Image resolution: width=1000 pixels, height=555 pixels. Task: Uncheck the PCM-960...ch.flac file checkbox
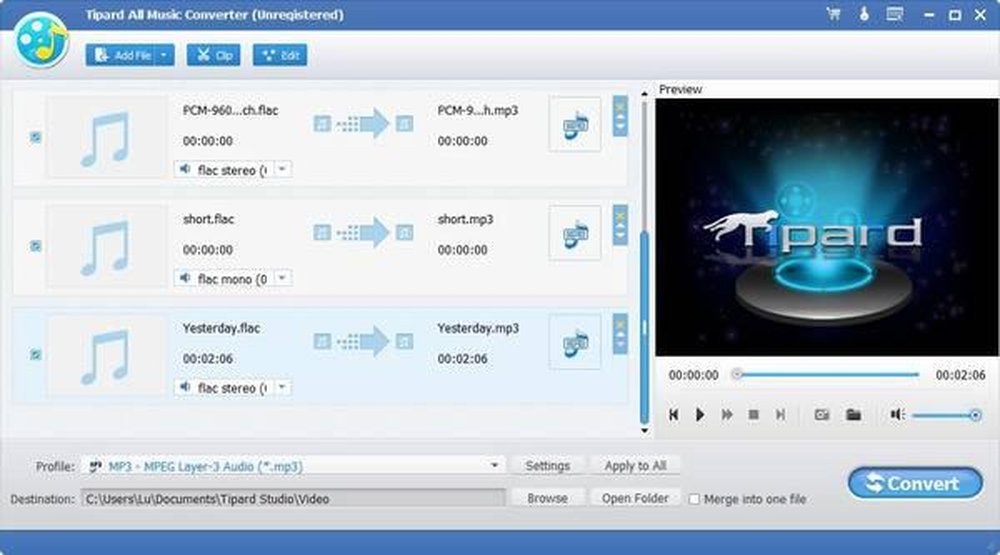36,137
